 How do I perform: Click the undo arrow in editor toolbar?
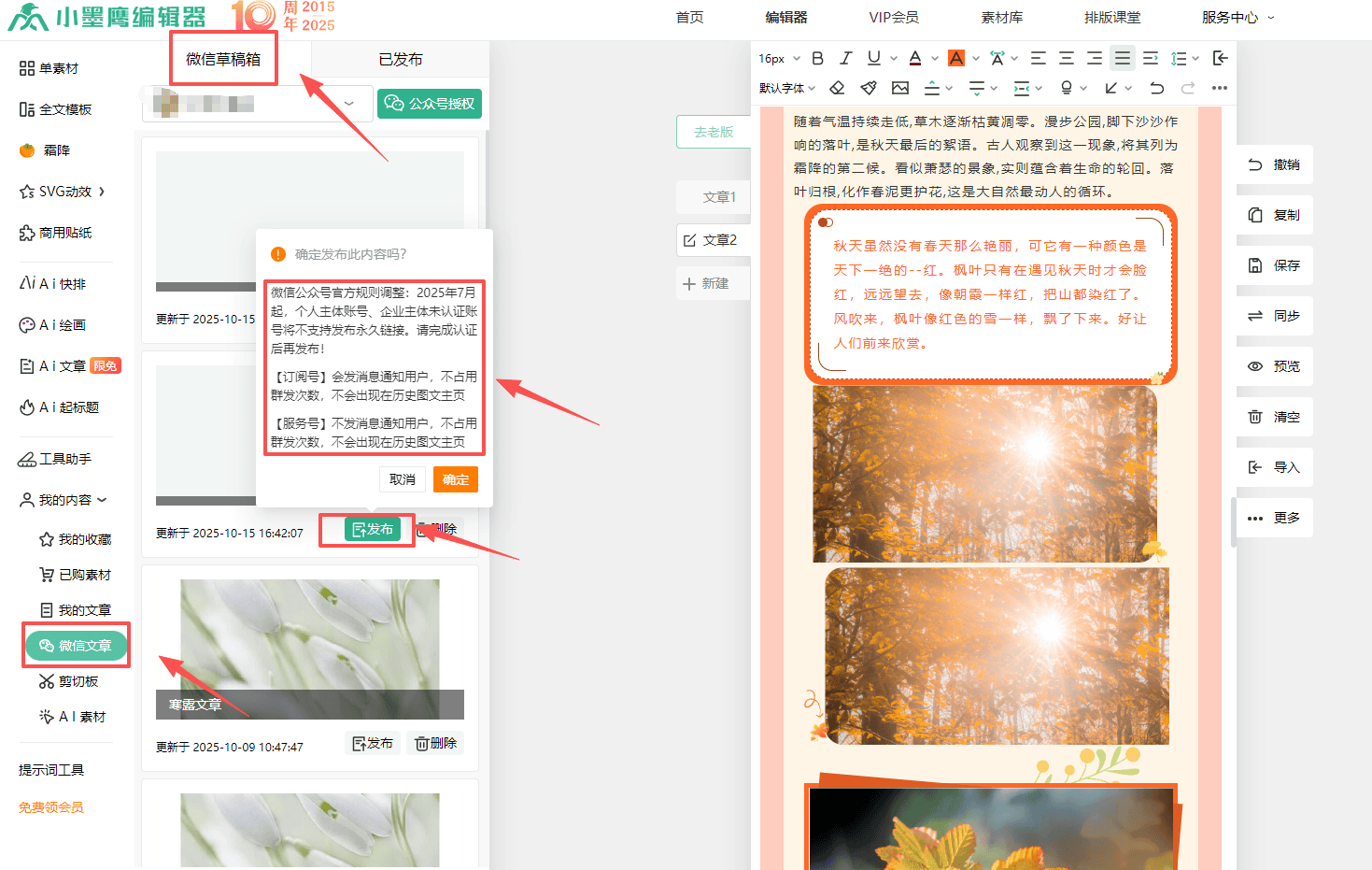[x=1157, y=88]
